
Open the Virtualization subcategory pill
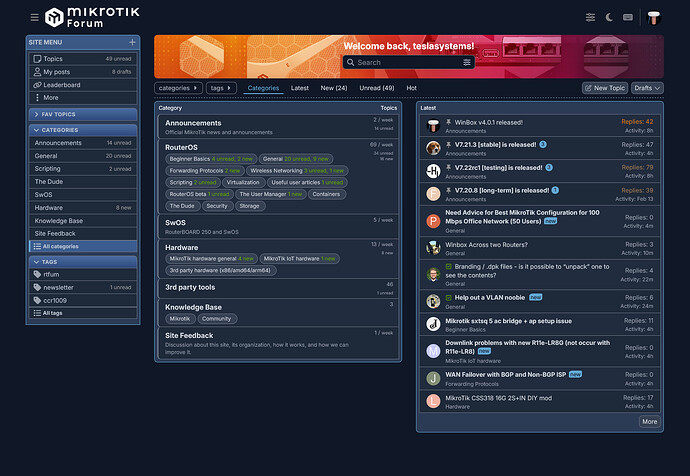(243, 182)
